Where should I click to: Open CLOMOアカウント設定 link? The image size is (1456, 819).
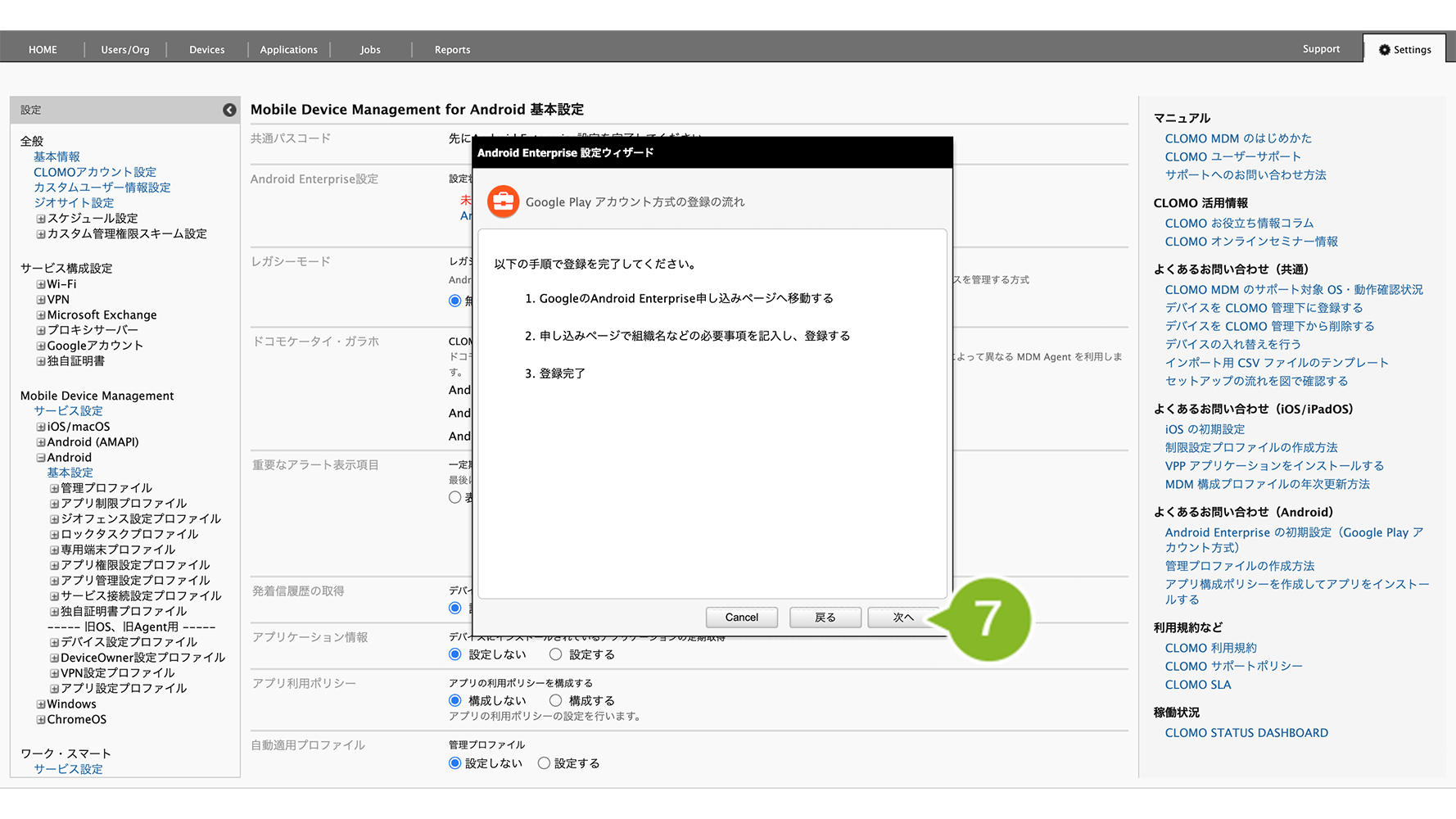click(x=95, y=173)
